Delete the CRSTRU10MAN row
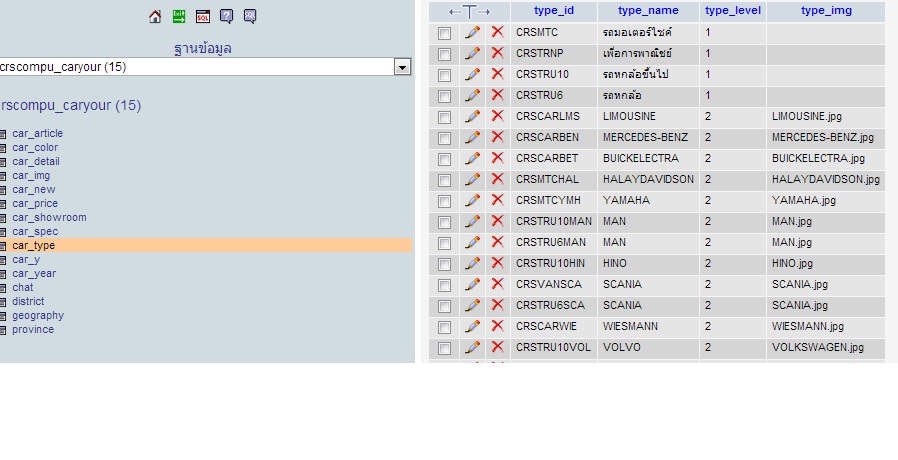This screenshot has height=460, width=898. pyautogui.click(x=498, y=221)
